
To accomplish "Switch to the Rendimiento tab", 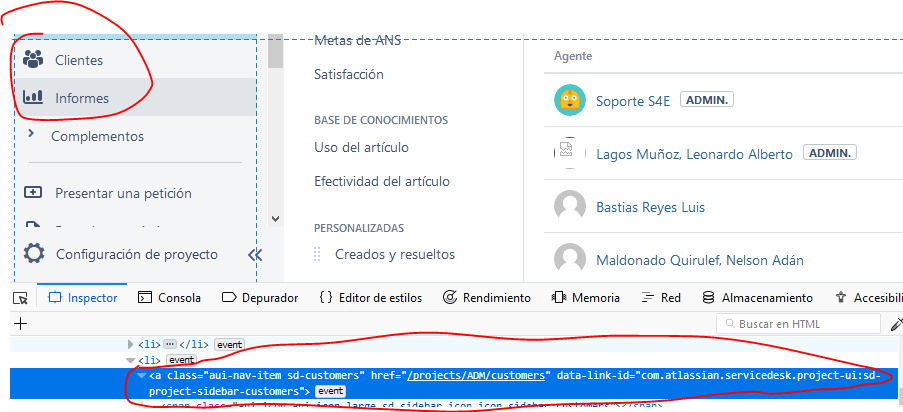I will pos(487,298).
